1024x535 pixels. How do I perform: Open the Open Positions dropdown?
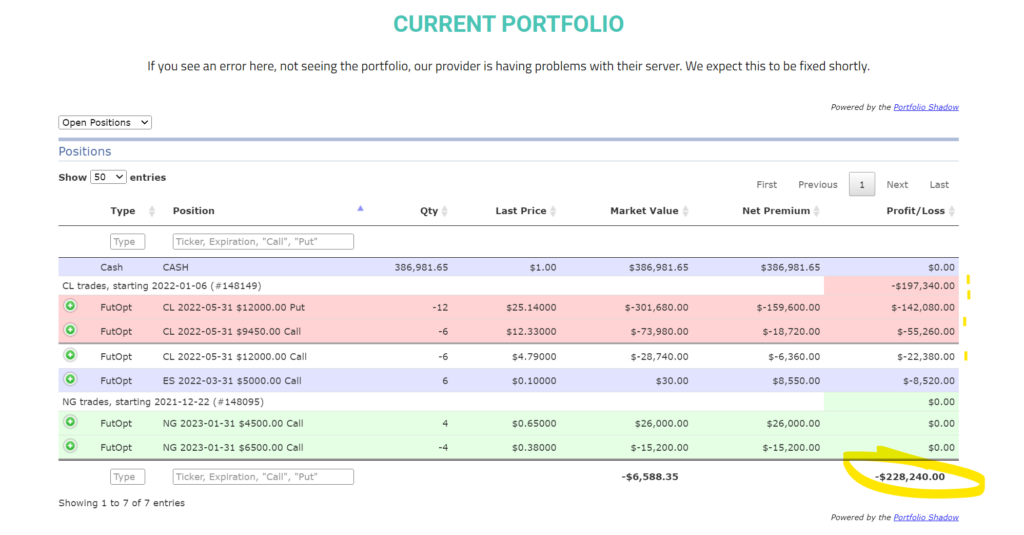coord(105,123)
